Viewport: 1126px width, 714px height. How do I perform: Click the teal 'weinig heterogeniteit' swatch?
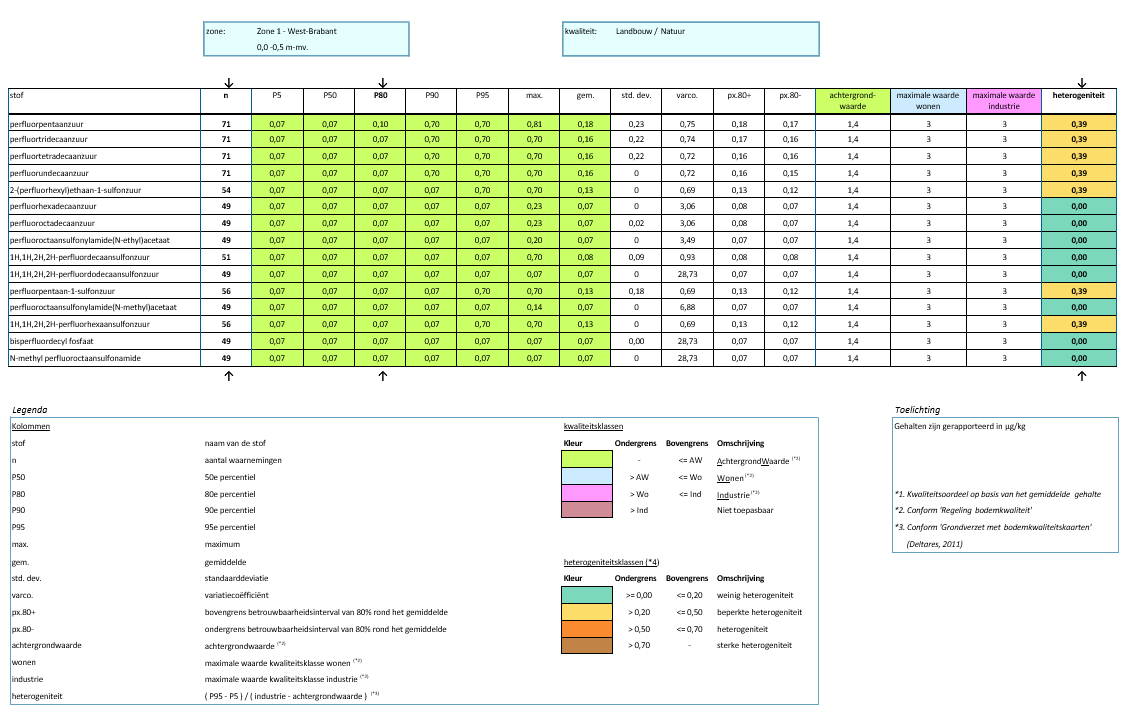(587, 595)
